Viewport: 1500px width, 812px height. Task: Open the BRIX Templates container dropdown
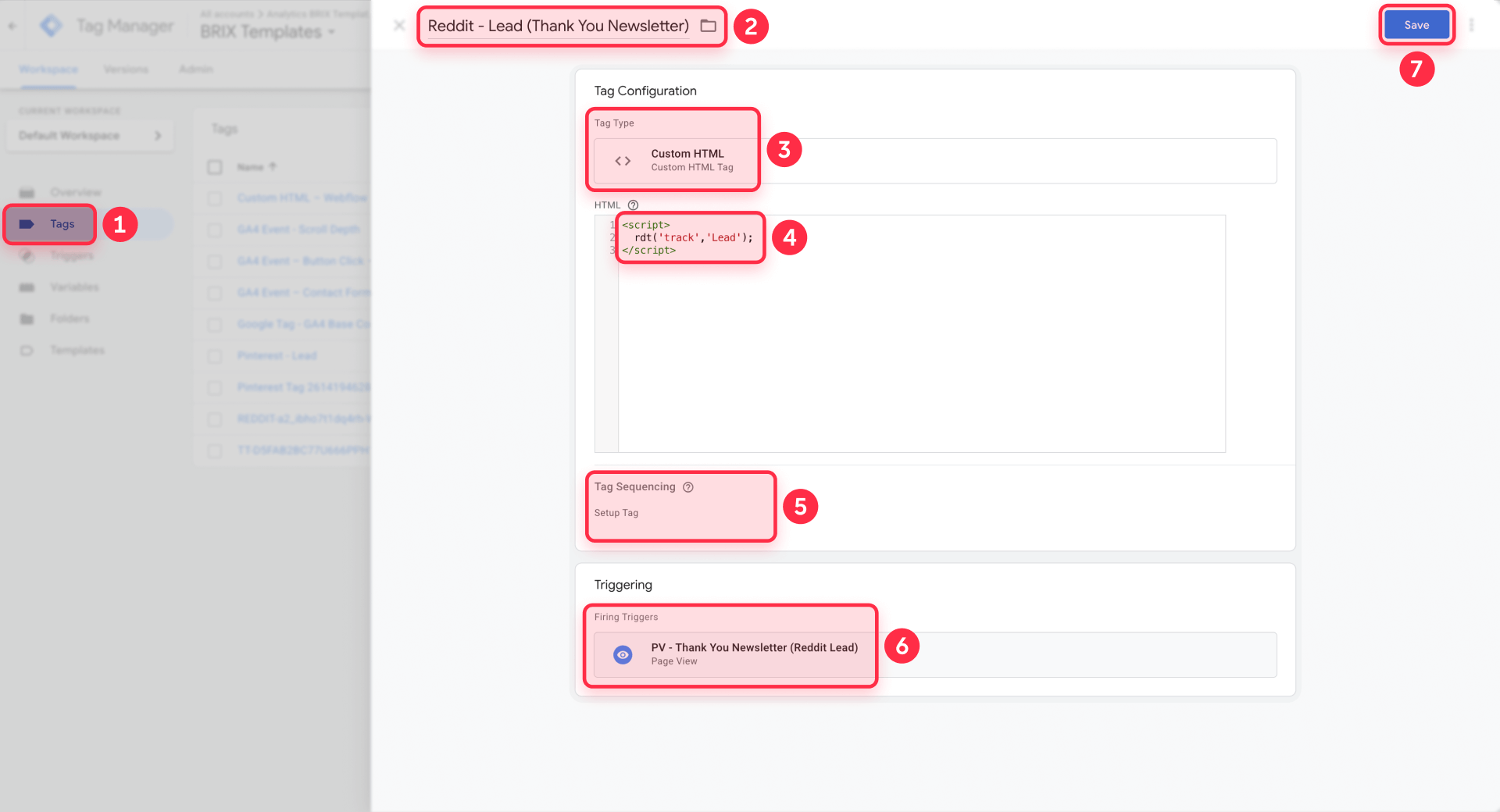tap(268, 32)
